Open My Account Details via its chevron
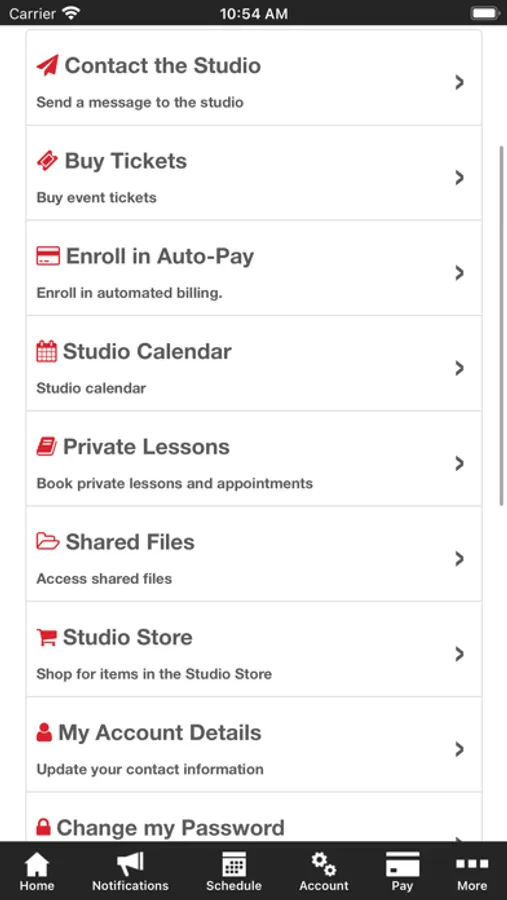The height and width of the screenshot is (900, 507). coord(459,750)
